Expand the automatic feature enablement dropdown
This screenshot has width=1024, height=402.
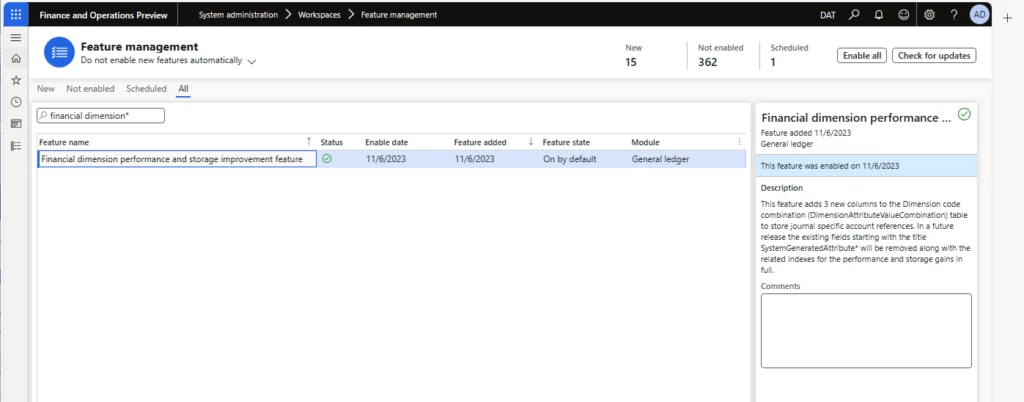[251, 61]
